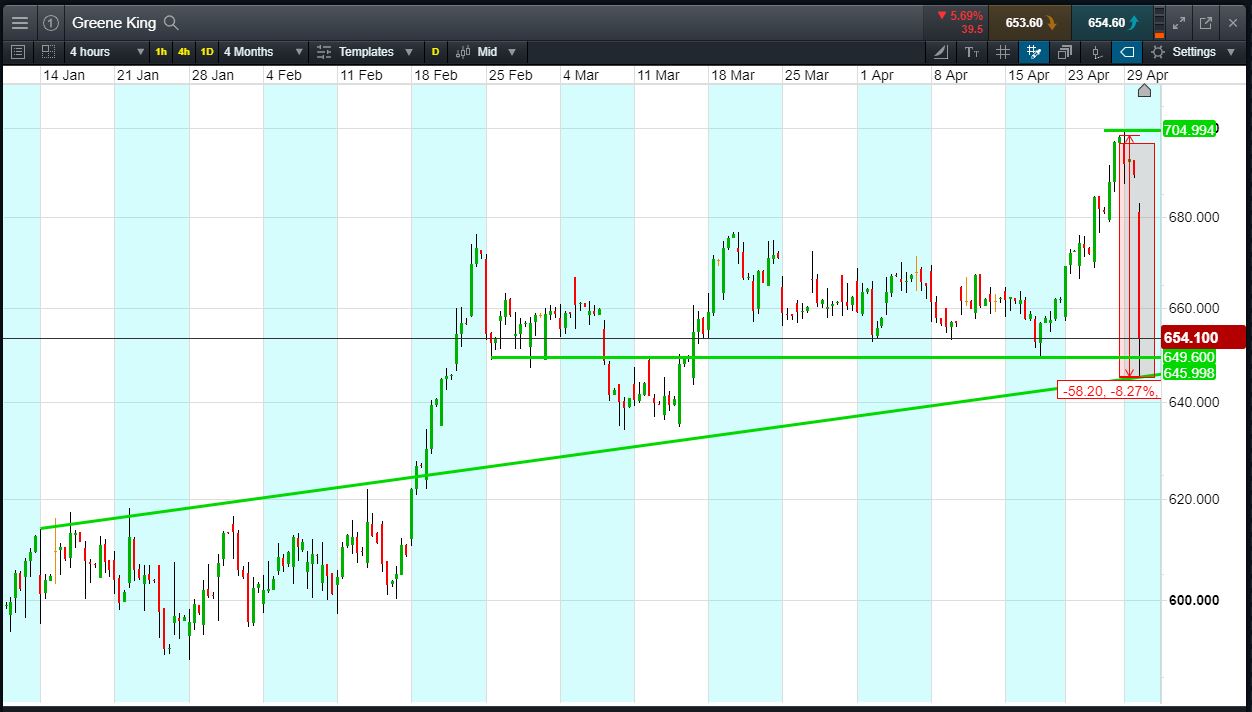Select the trend line drawing tool

point(941,52)
